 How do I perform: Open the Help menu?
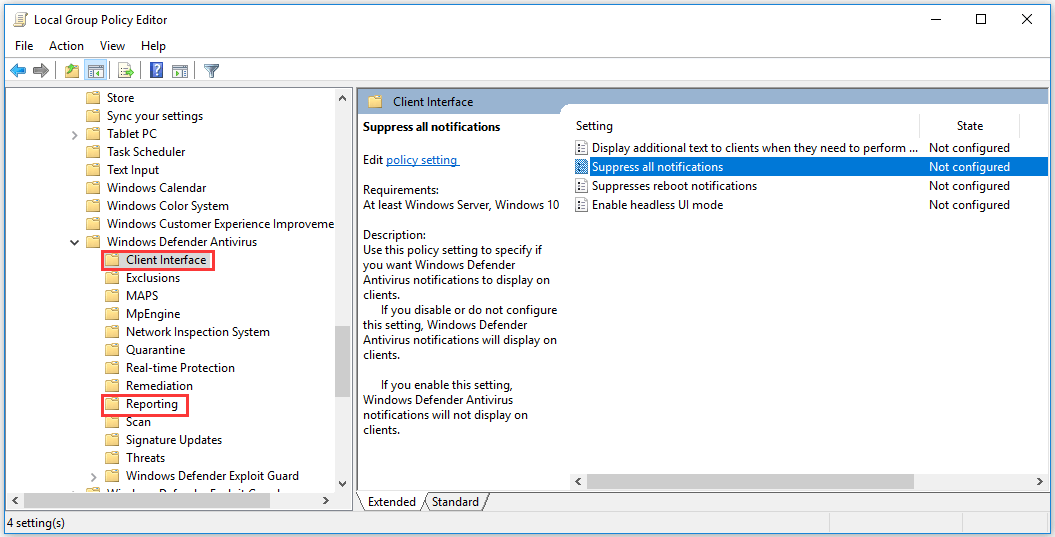pos(153,46)
